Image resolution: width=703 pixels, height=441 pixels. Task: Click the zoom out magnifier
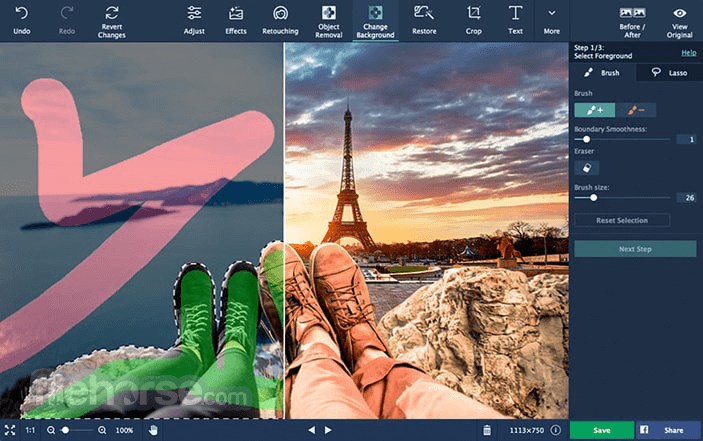(x=51, y=430)
